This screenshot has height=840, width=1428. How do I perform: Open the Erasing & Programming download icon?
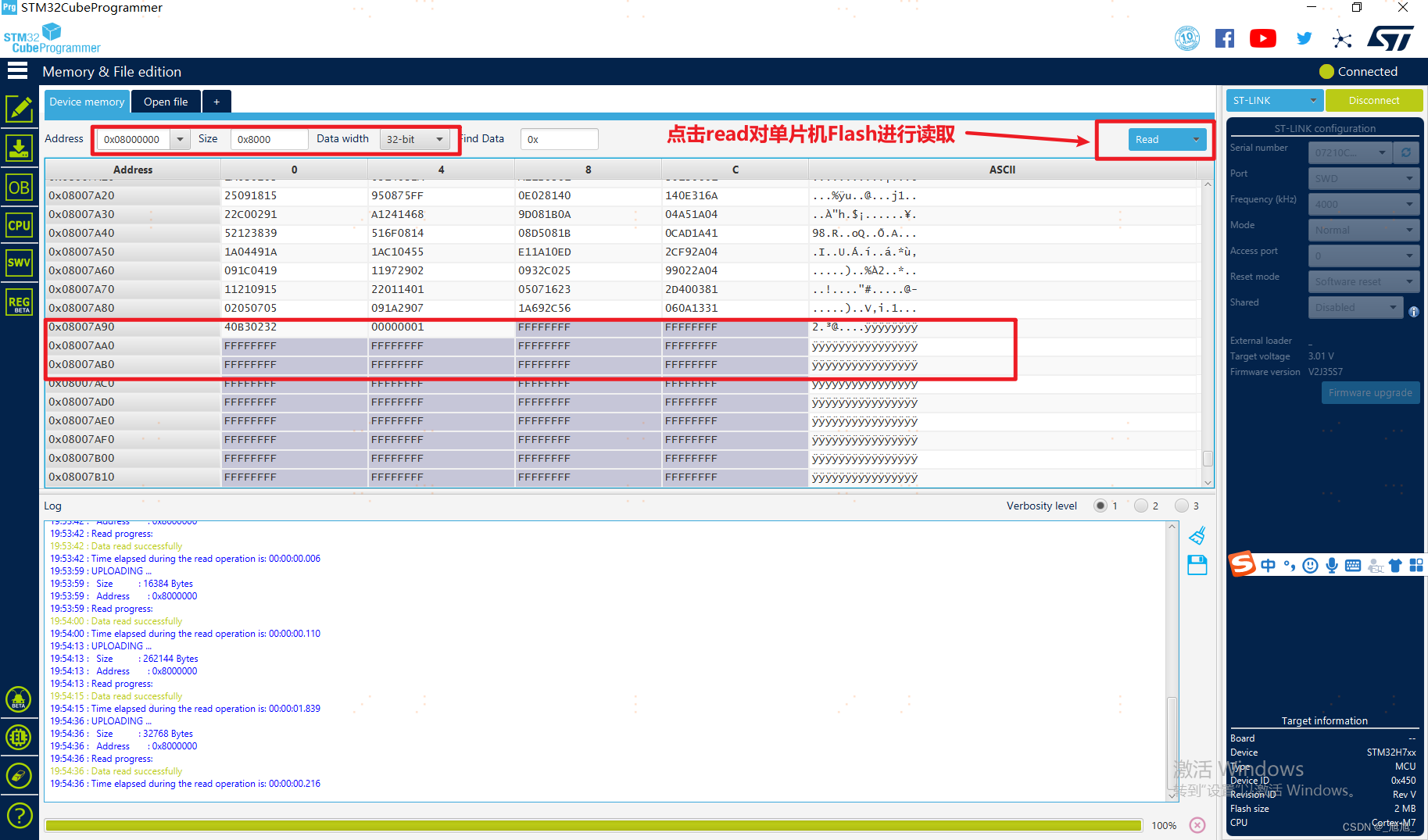coord(19,148)
